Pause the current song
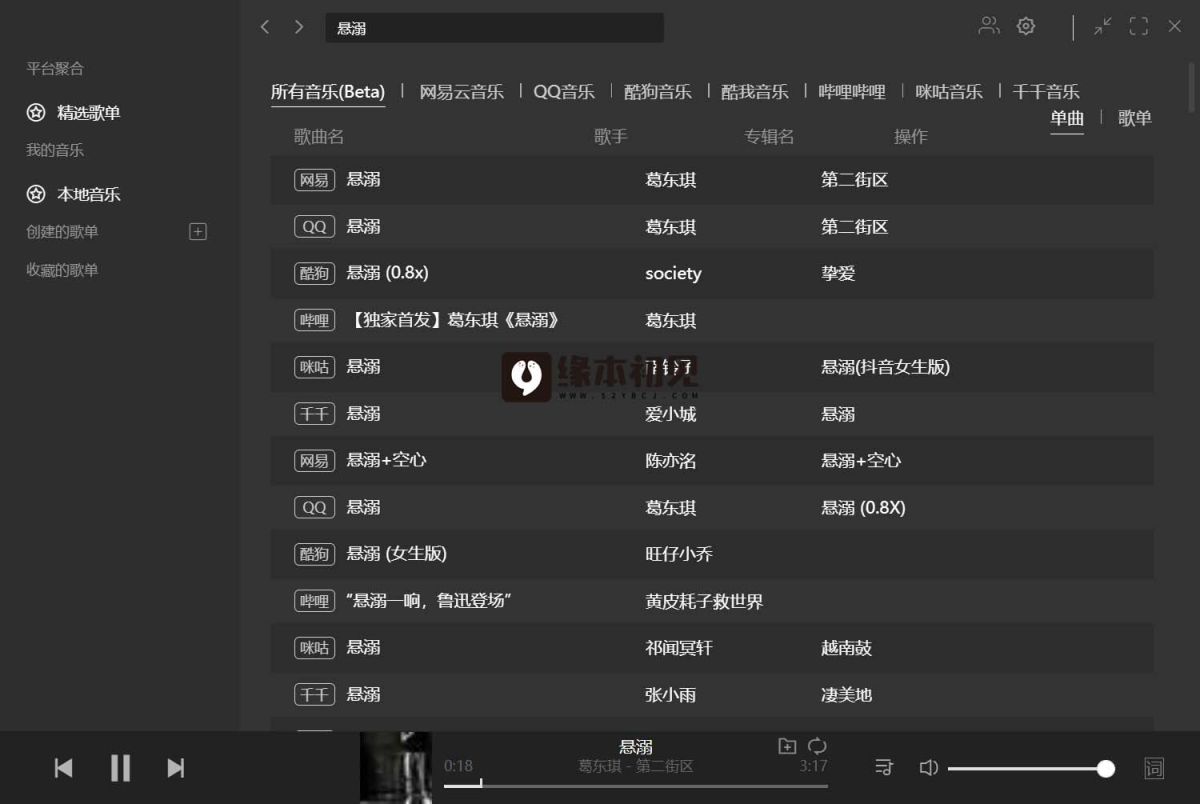Viewport: 1200px width, 804px height. coord(120,768)
